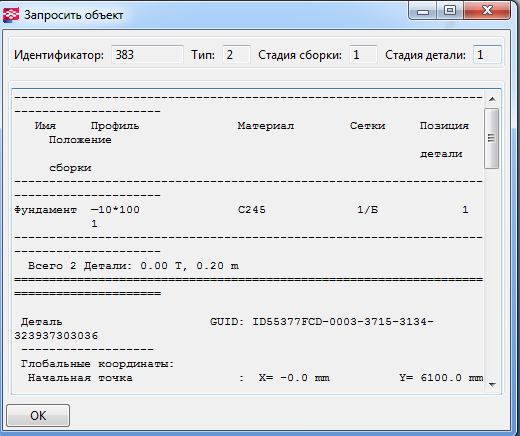Screen dimensions: 520x436
Task: Click the profile value —10*100
Action: (x=115, y=210)
